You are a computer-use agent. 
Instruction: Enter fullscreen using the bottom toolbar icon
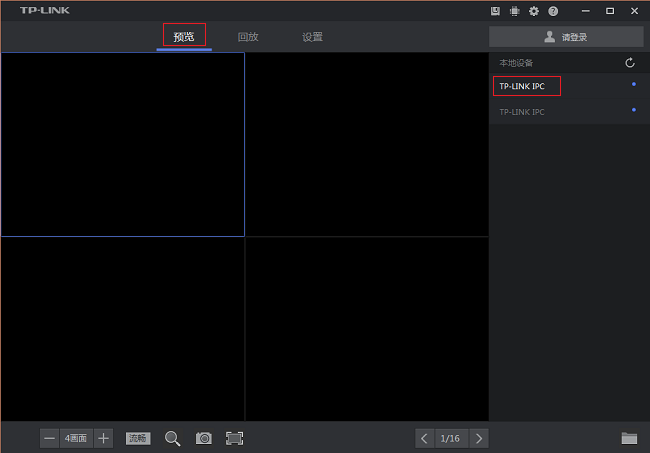click(235, 438)
